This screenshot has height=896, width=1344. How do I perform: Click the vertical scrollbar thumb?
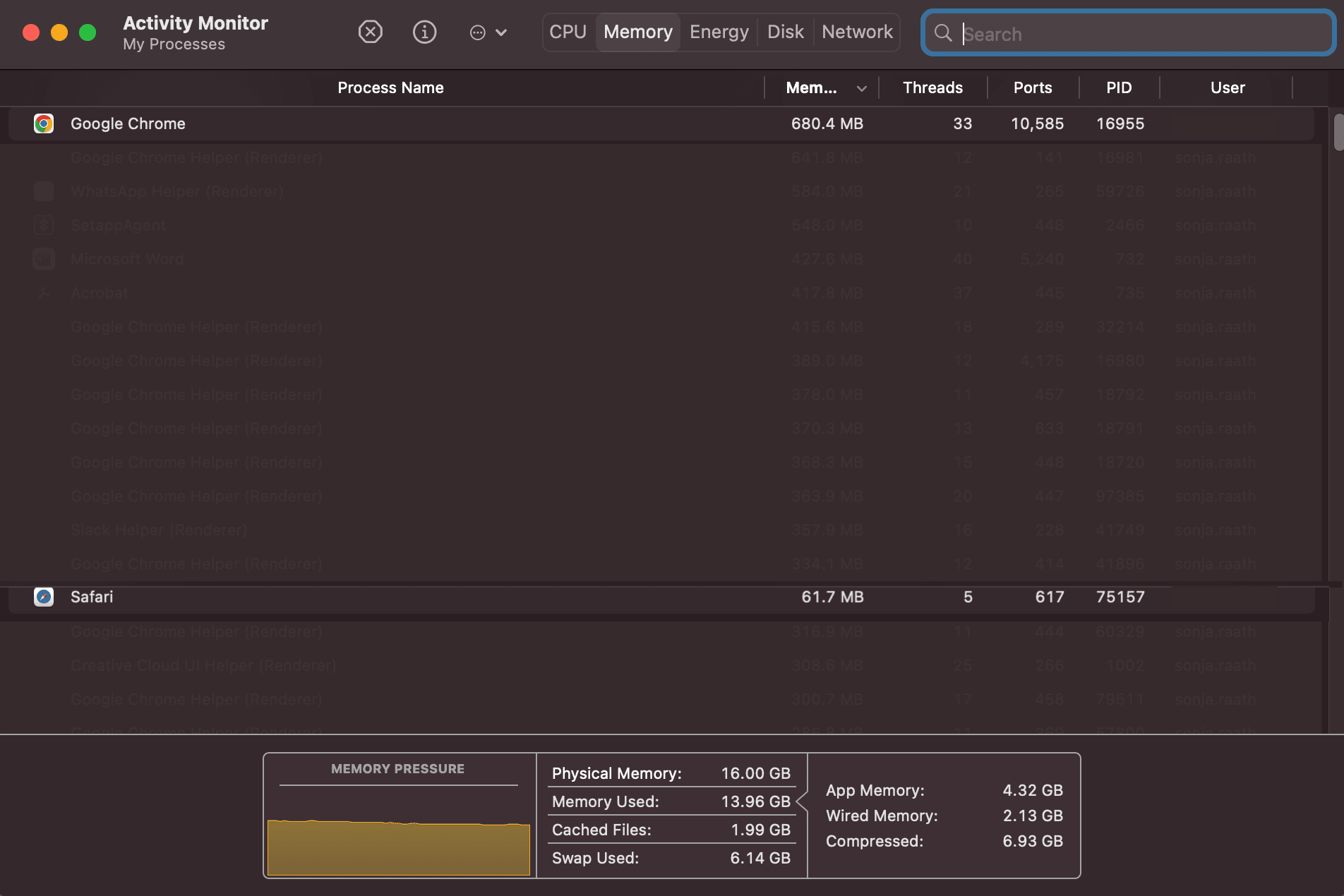point(1338,132)
